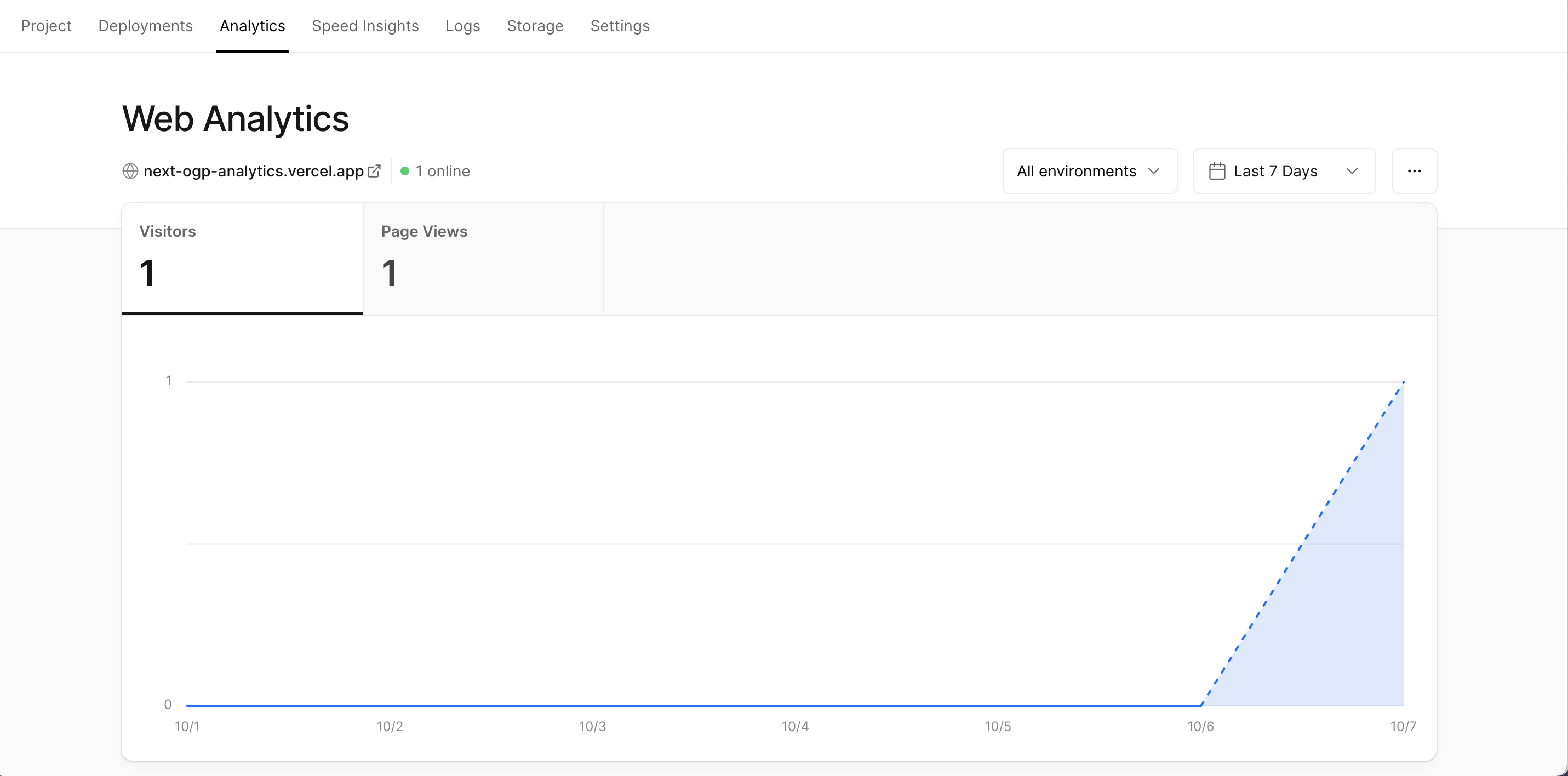
Task: Click the 10/7 peak data point on chart
Action: 1403,382
